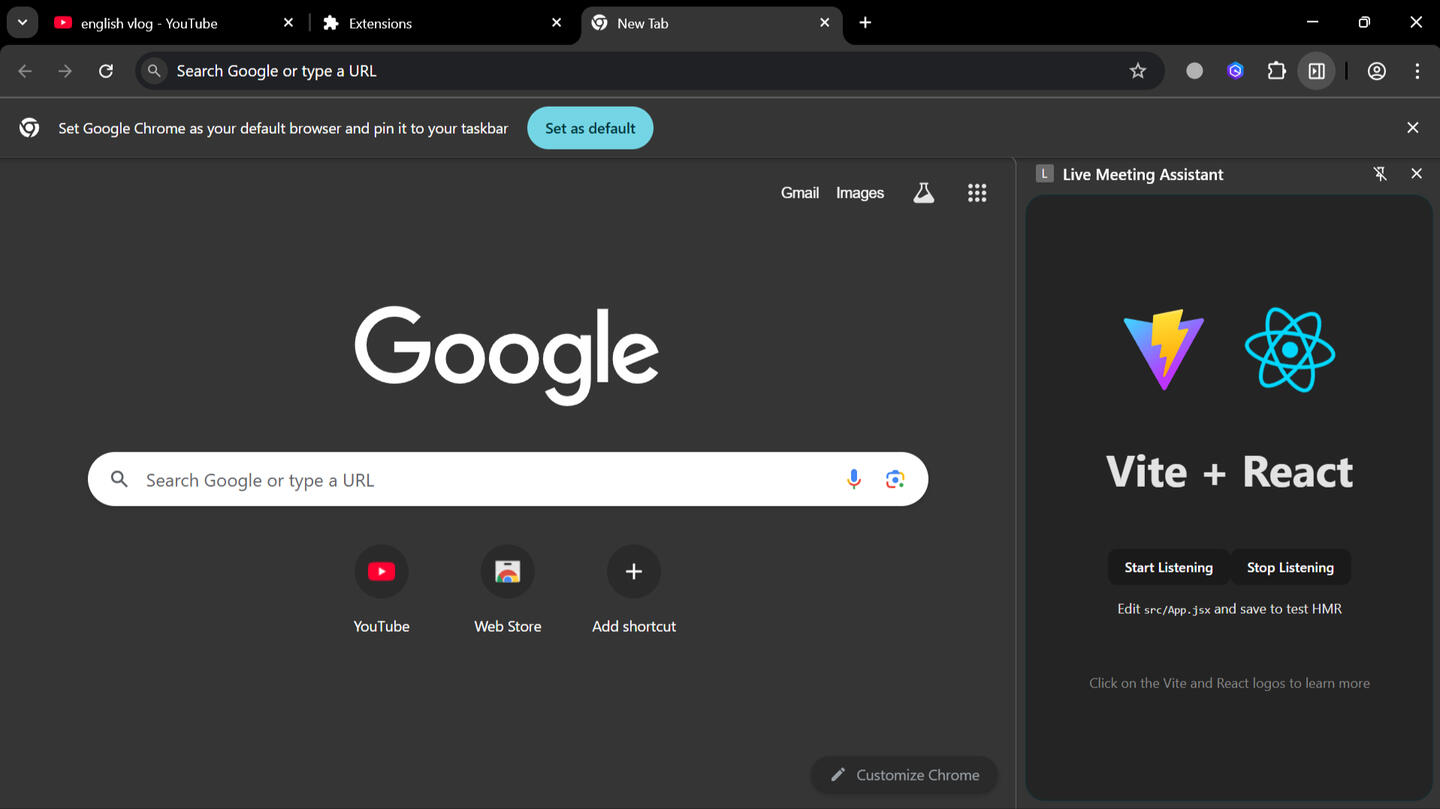
Task: Open the Google apps grid
Action: point(977,193)
